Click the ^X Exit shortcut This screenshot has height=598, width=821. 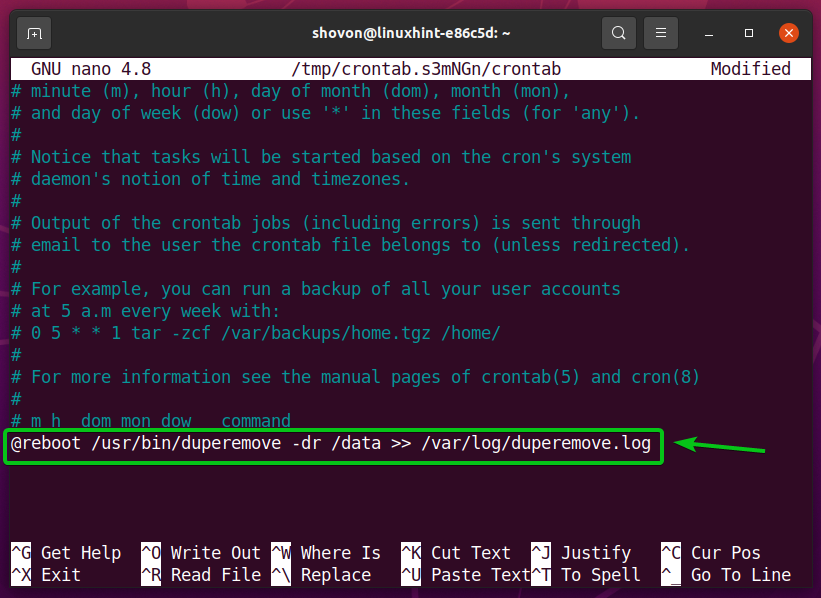[46, 575]
